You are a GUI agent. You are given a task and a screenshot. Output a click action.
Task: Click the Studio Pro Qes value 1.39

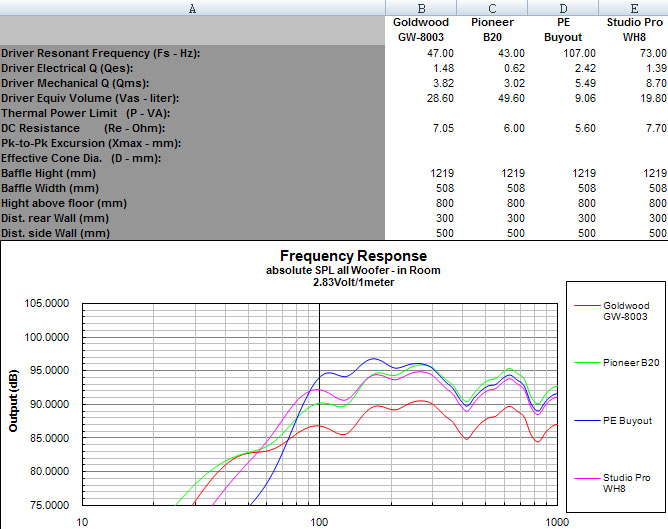pos(656,68)
